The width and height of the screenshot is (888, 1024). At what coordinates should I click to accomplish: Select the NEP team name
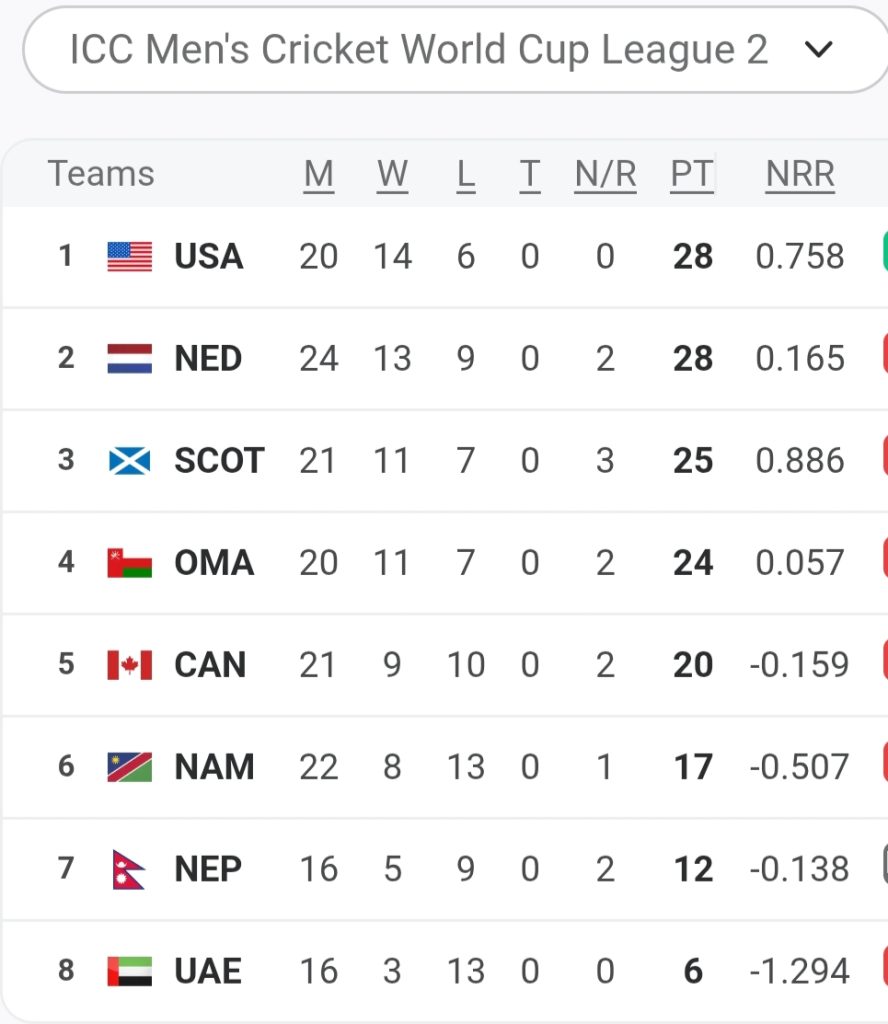pos(208,869)
